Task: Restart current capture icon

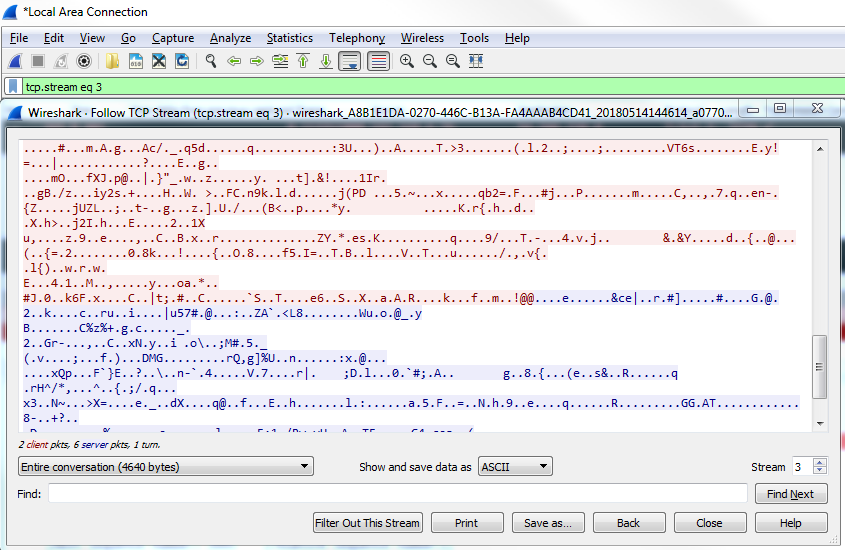Action: click(61, 61)
